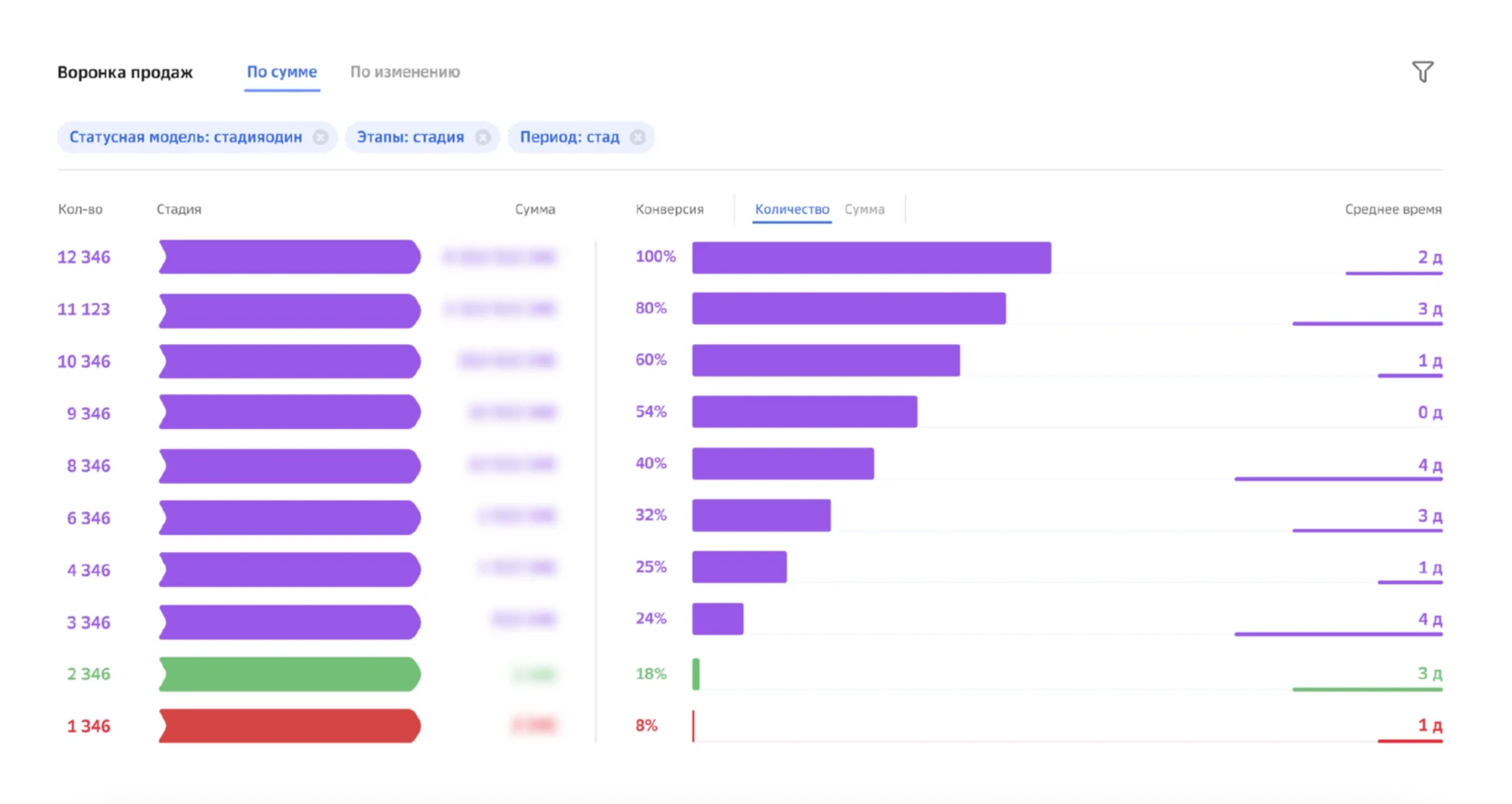Click the green stage bar for 2 346
The width and height of the screenshot is (1512, 804).
290,674
